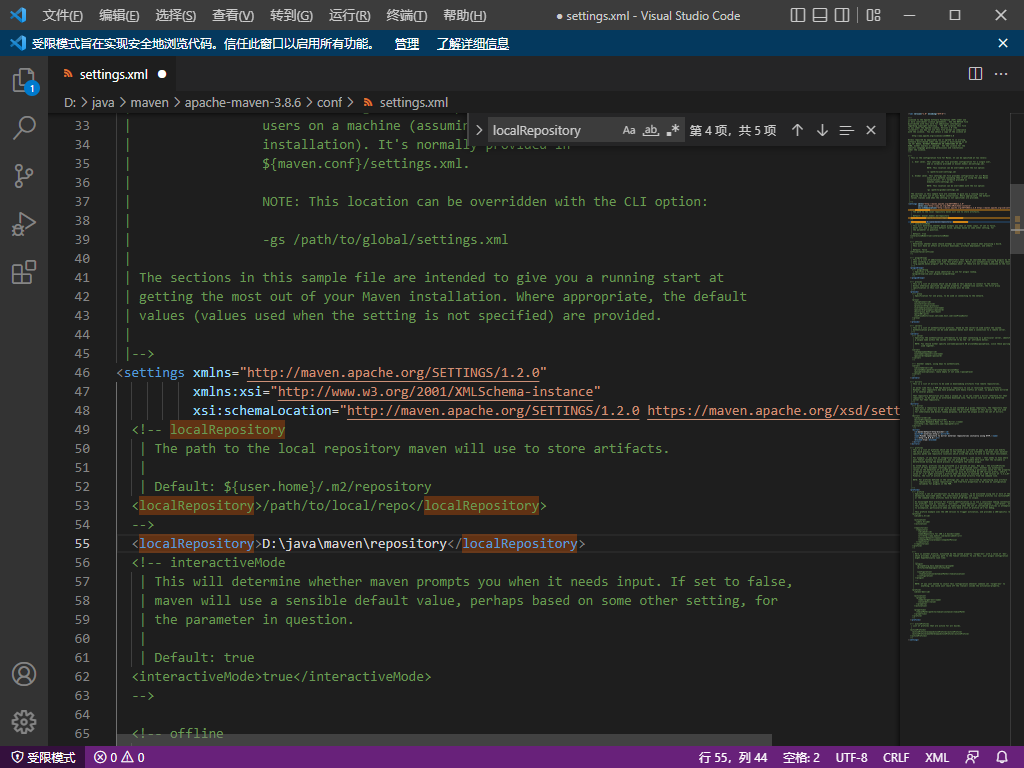Open the Manage gear menu
The width and height of the screenshot is (1024, 768).
click(x=24, y=722)
